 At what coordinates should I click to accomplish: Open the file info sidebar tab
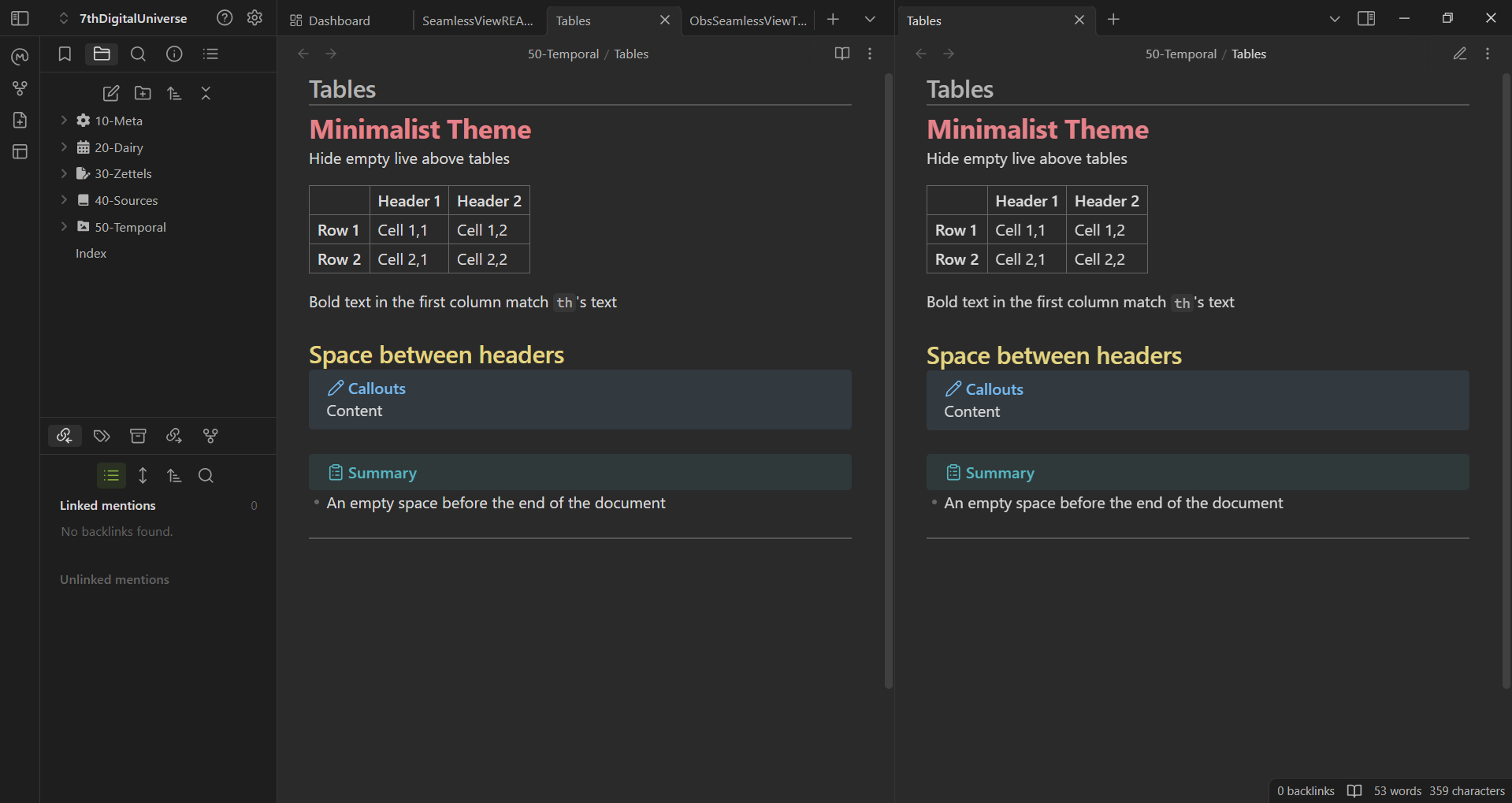pyautogui.click(x=174, y=54)
